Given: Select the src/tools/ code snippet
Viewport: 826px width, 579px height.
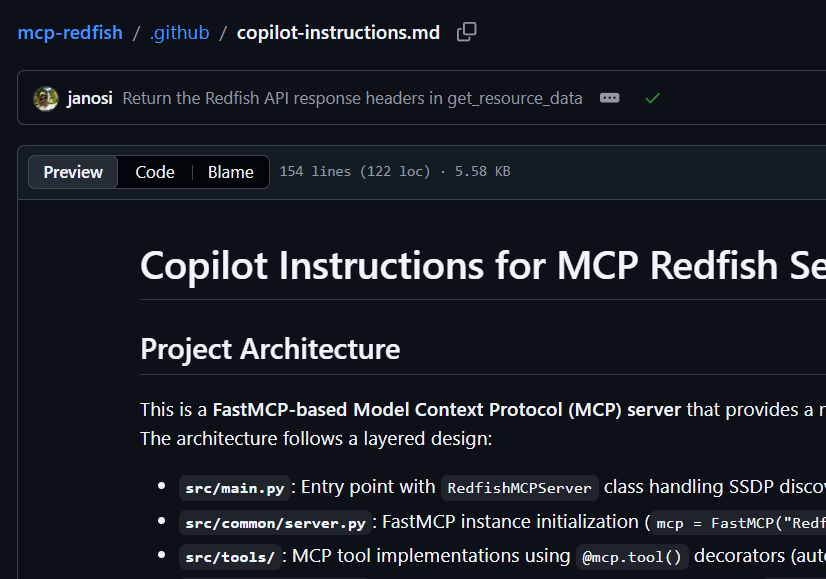Looking at the screenshot, I should point(229,556).
